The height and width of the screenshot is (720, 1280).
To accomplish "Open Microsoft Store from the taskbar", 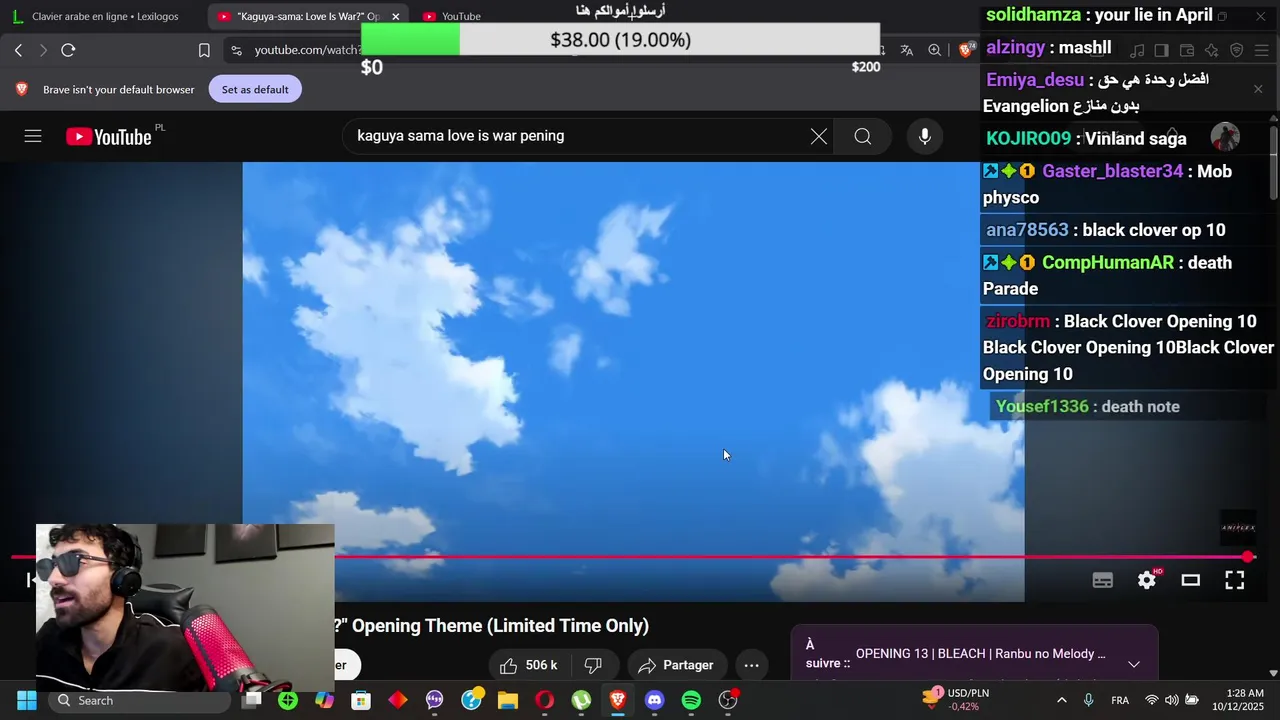I will [361, 700].
